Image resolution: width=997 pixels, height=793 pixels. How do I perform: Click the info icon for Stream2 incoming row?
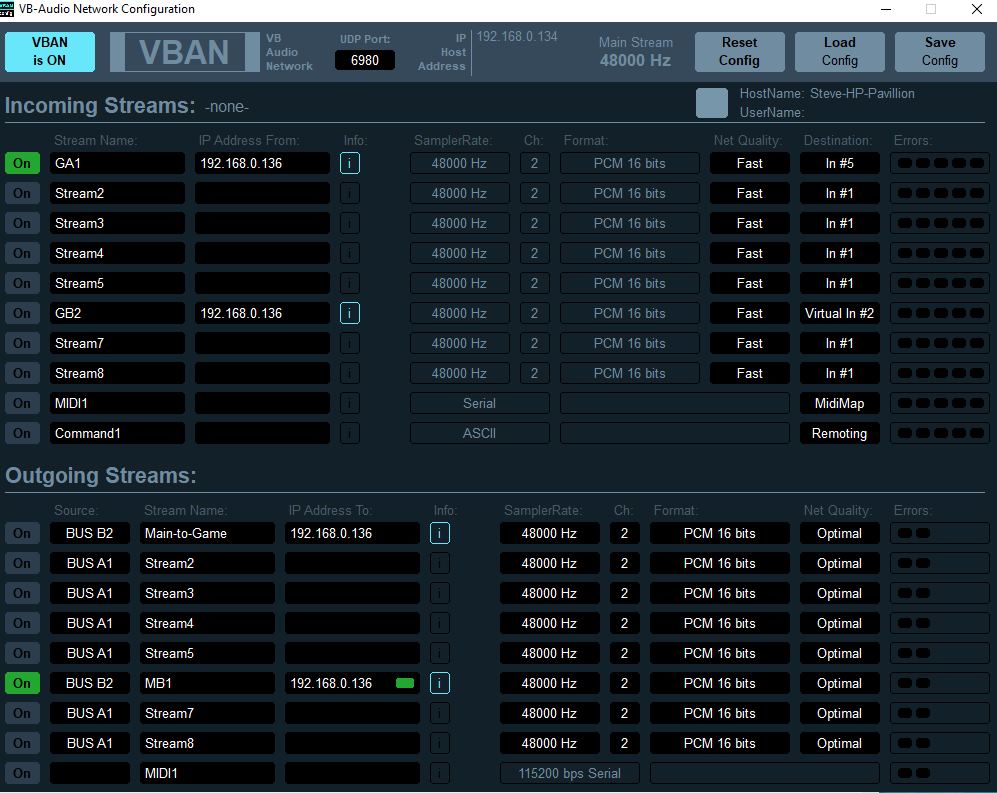coord(350,193)
